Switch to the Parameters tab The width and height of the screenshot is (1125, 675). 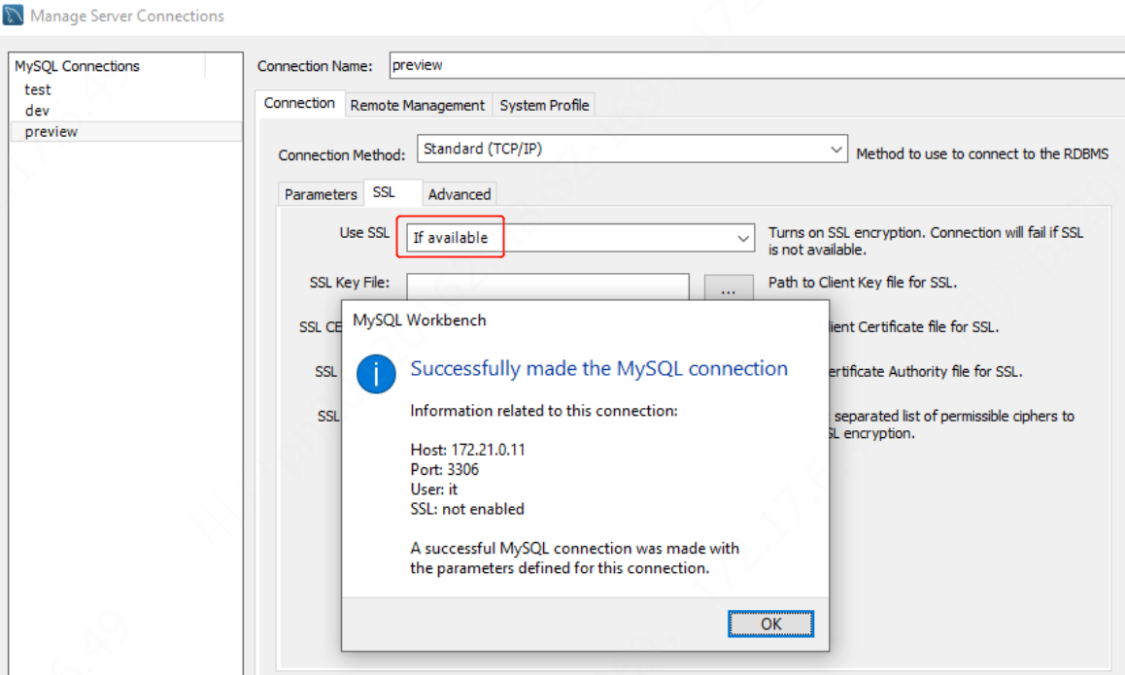(x=321, y=194)
